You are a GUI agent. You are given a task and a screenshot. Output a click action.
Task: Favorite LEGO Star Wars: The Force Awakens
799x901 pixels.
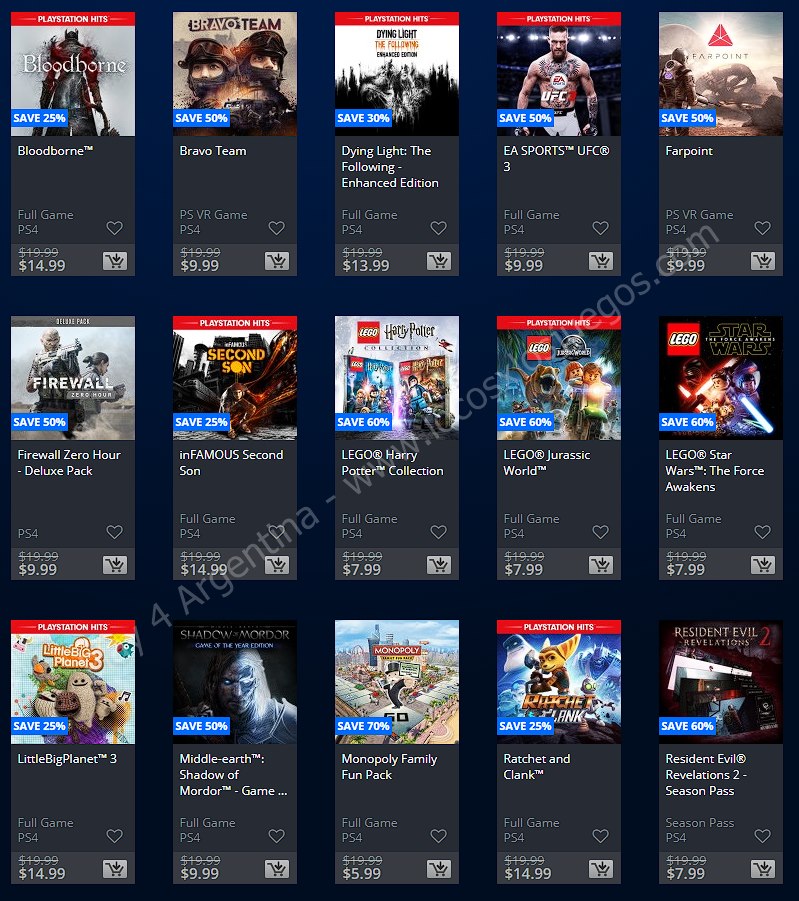click(763, 532)
